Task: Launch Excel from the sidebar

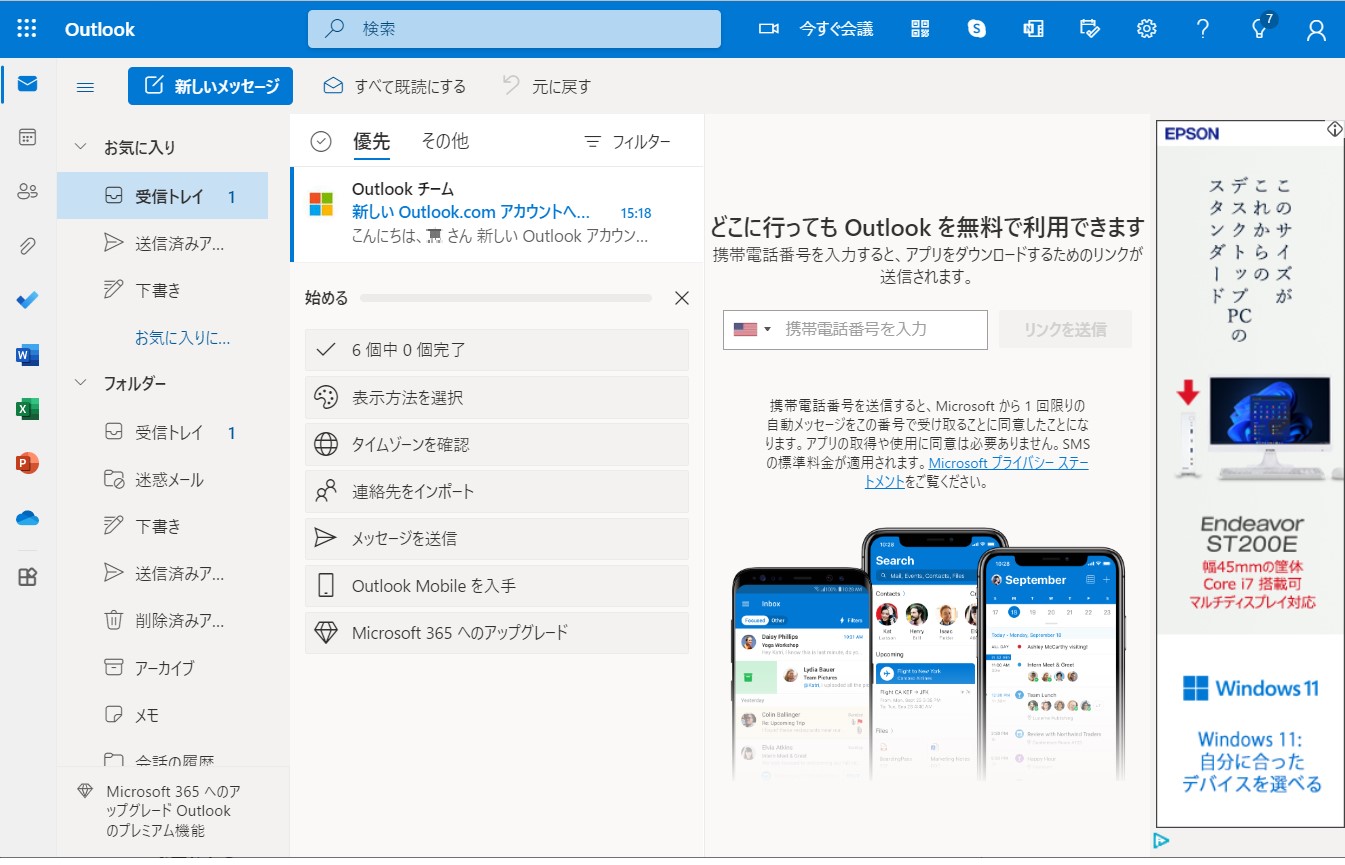Action: pos(27,408)
